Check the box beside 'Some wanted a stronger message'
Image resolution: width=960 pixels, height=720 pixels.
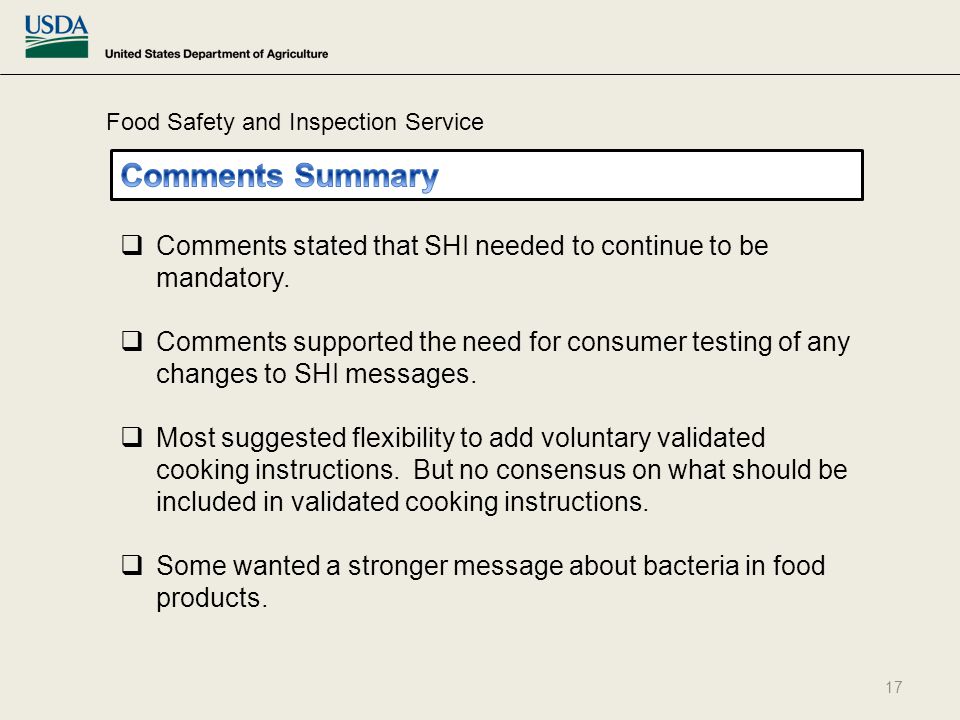[x=132, y=564]
